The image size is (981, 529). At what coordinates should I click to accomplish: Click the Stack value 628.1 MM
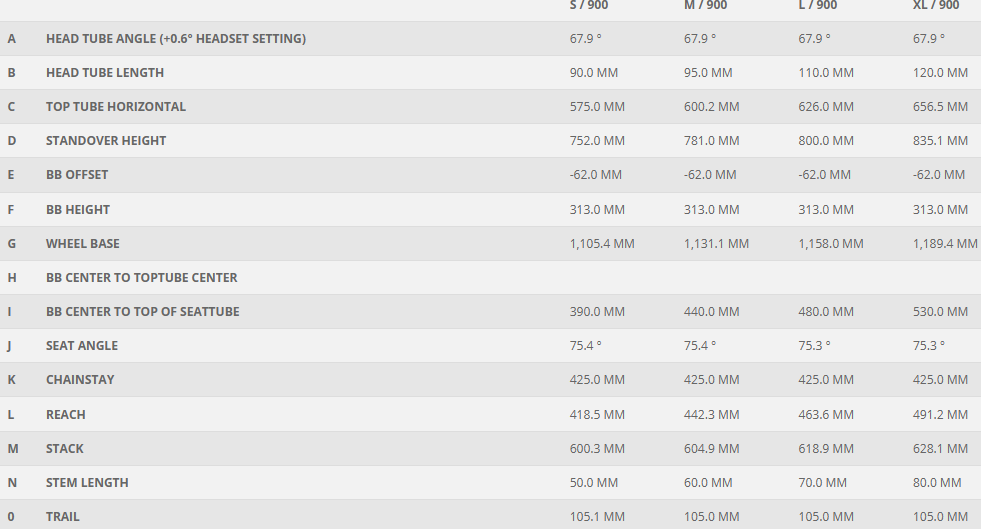(940, 449)
